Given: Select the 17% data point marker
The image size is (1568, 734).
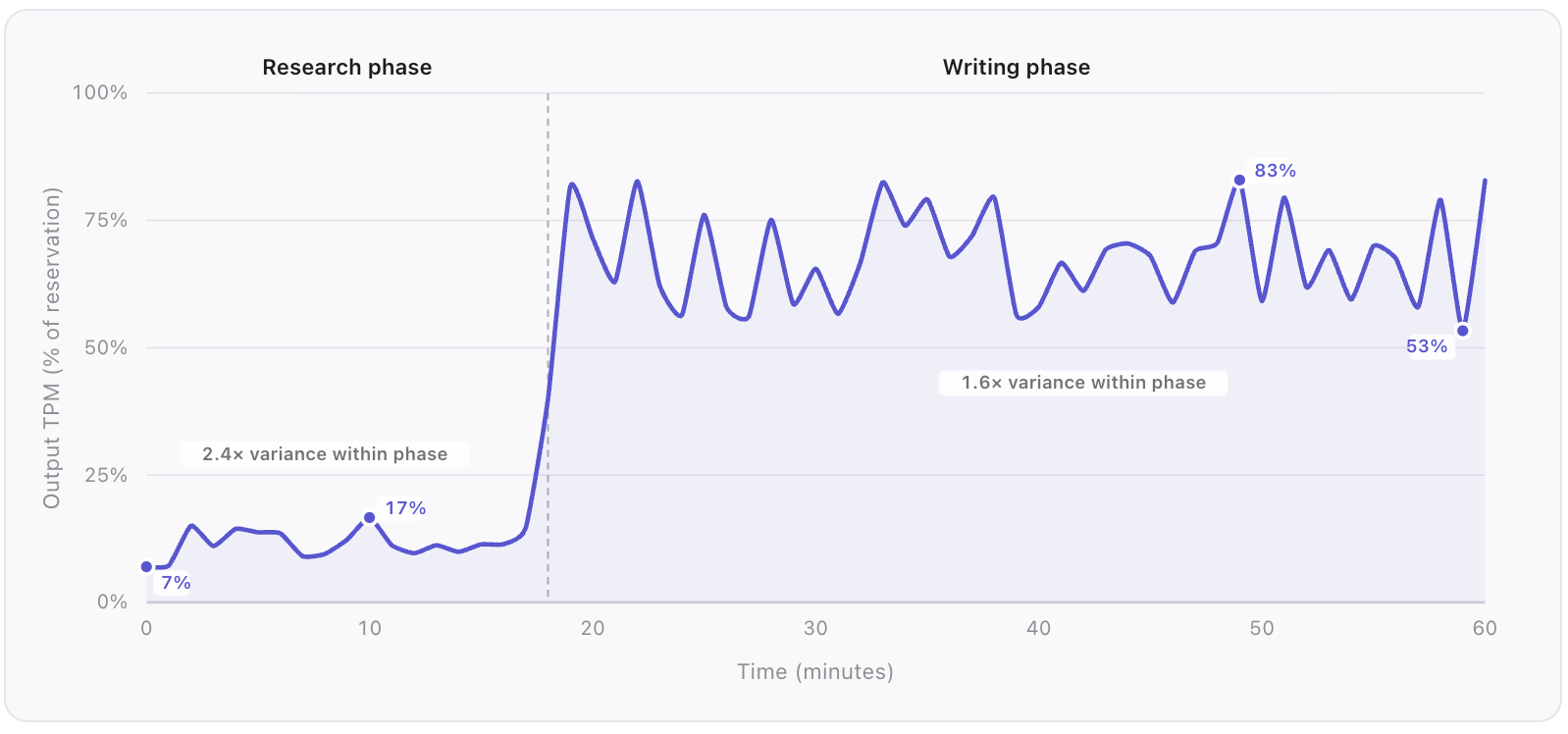Looking at the screenshot, I should click(x=370, y=518).
